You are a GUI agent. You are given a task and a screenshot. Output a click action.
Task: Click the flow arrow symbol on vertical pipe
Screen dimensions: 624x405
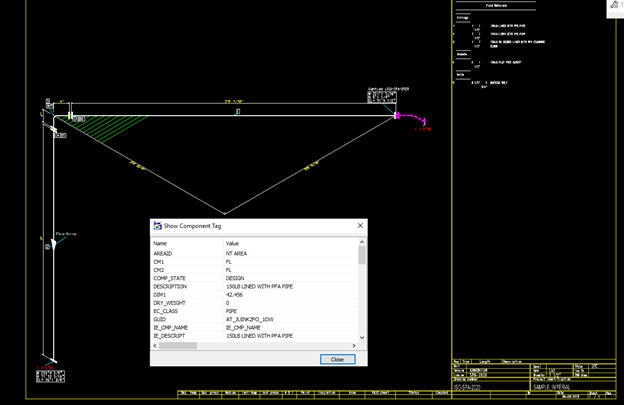point(53,243)
